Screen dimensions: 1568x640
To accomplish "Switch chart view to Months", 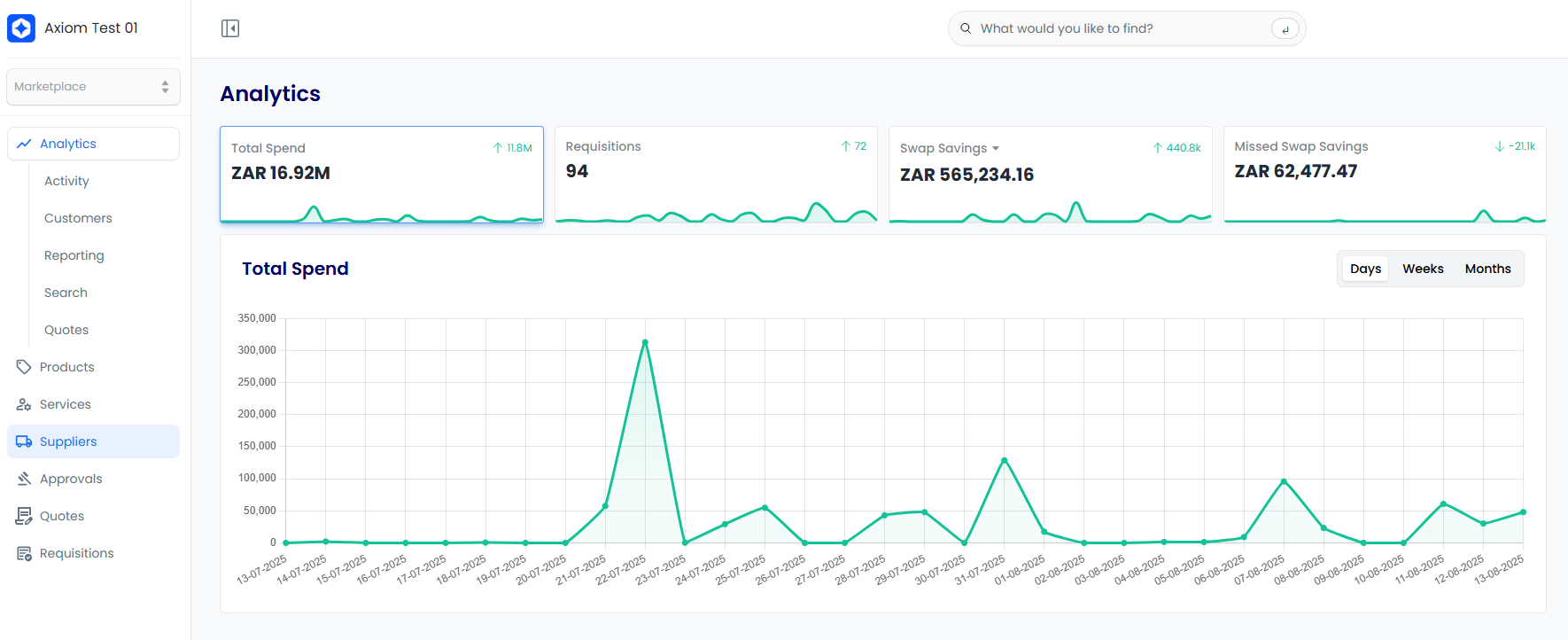I will 1487,269.
